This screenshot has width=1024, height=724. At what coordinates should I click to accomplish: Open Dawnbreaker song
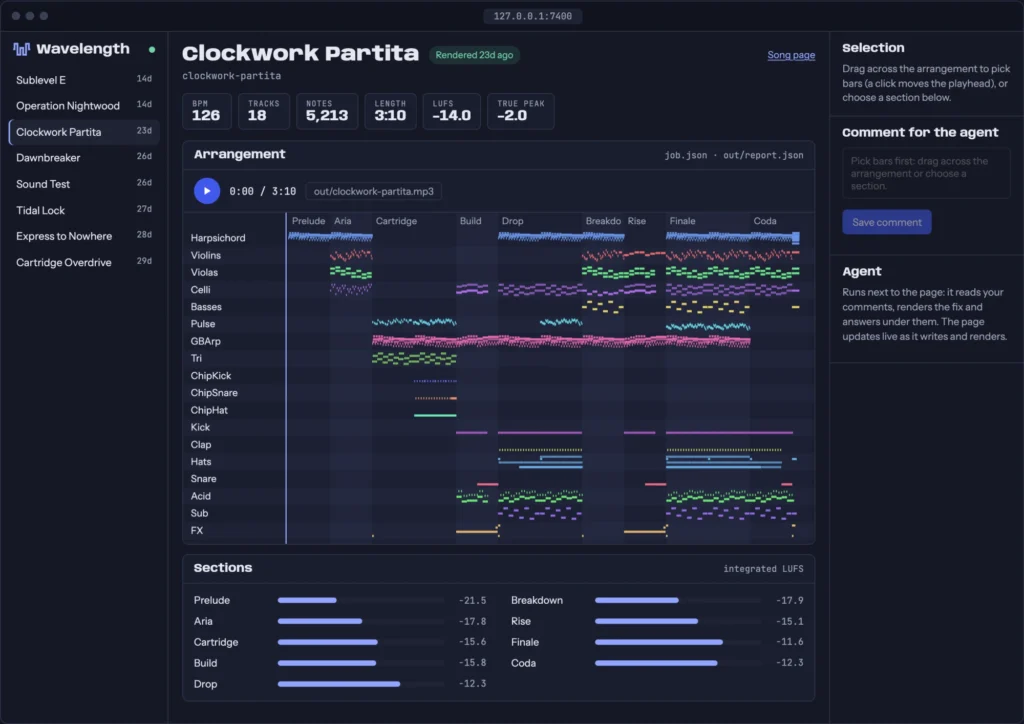click(x=84, y=158)
